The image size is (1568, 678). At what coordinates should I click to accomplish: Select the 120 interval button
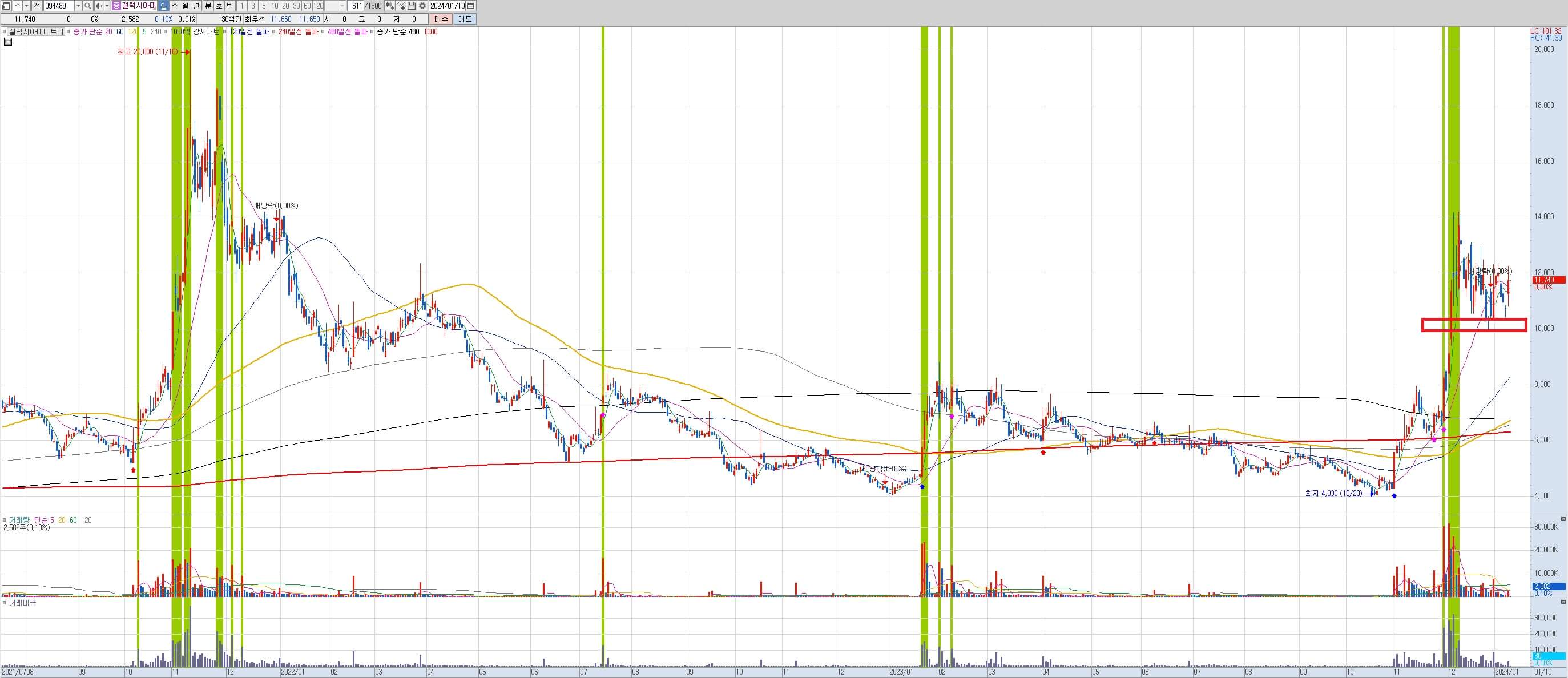(319, 6)
